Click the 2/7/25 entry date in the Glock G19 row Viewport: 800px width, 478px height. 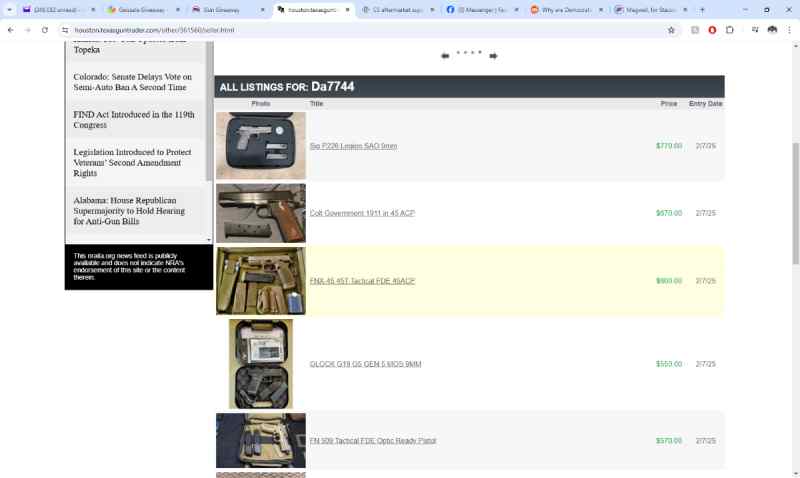point(706,364)
